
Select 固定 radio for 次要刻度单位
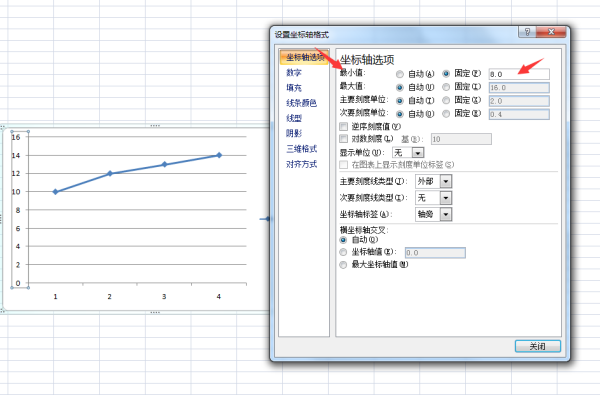(446, 114)
